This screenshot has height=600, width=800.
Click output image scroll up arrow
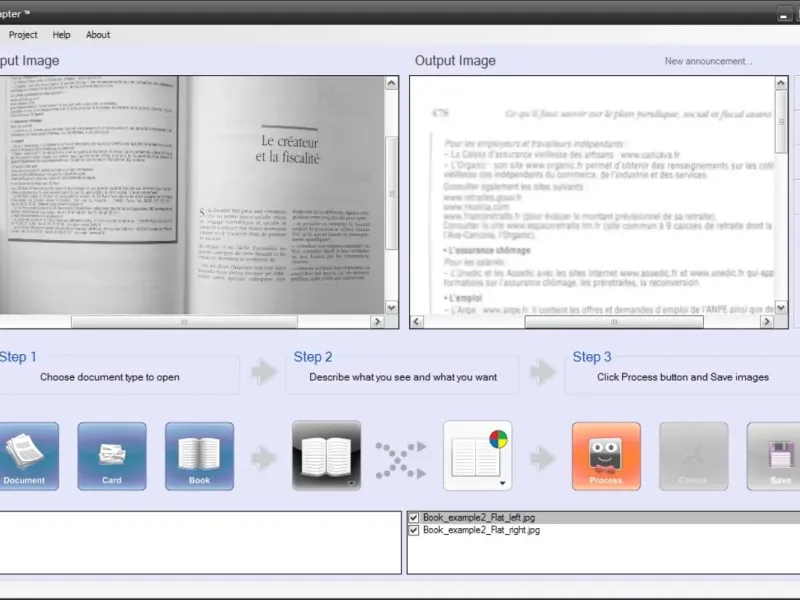point(781,83)
